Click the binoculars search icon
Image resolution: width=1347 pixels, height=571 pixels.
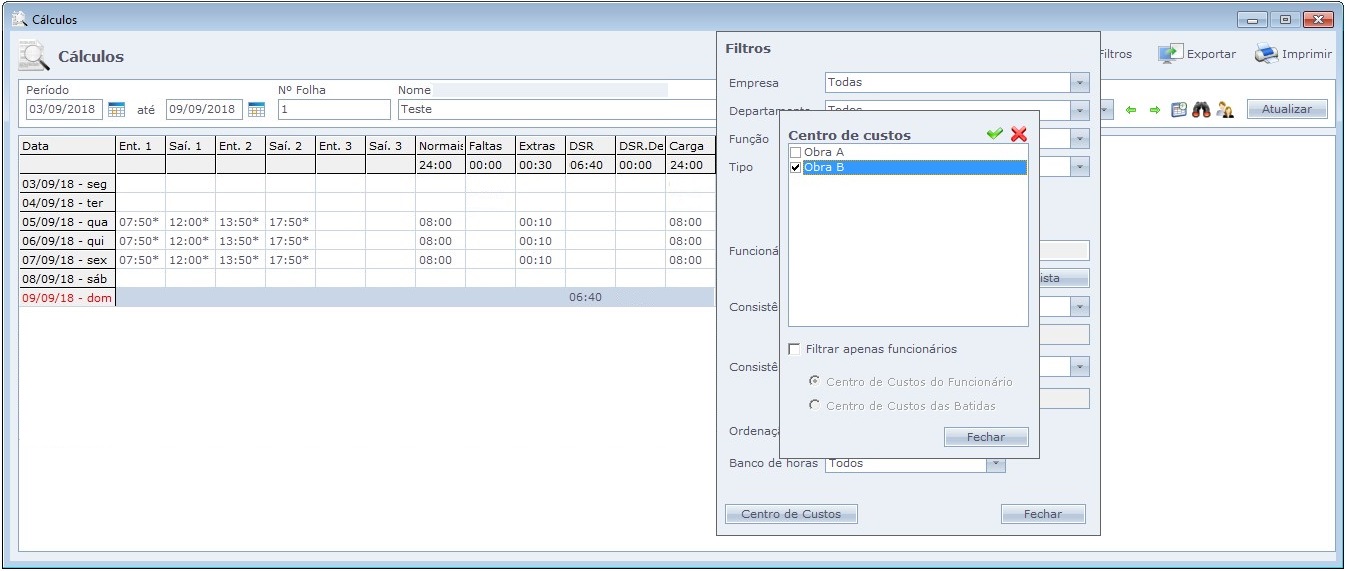point(1201,110)
